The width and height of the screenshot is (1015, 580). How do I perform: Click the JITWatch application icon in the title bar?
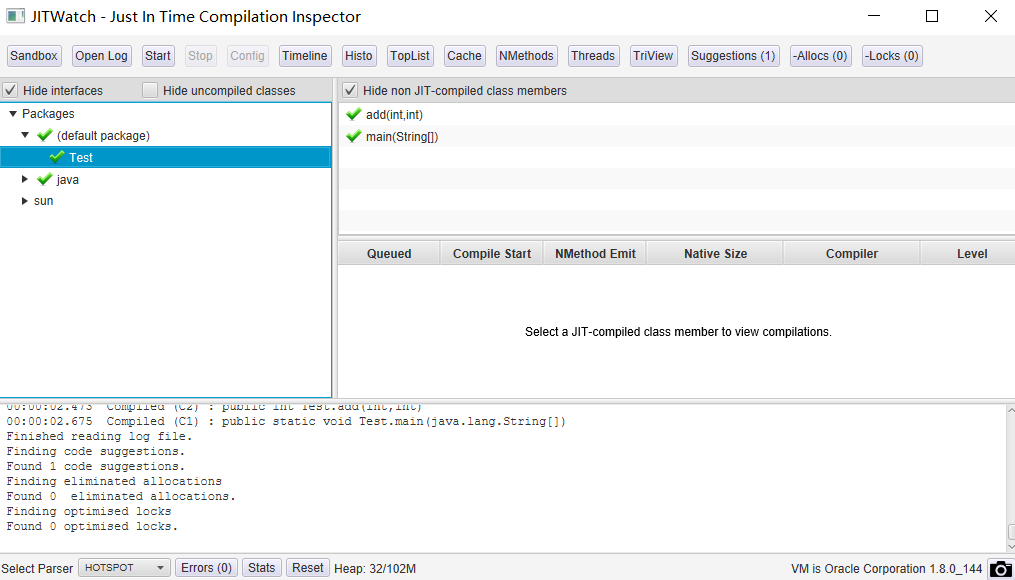16,16
